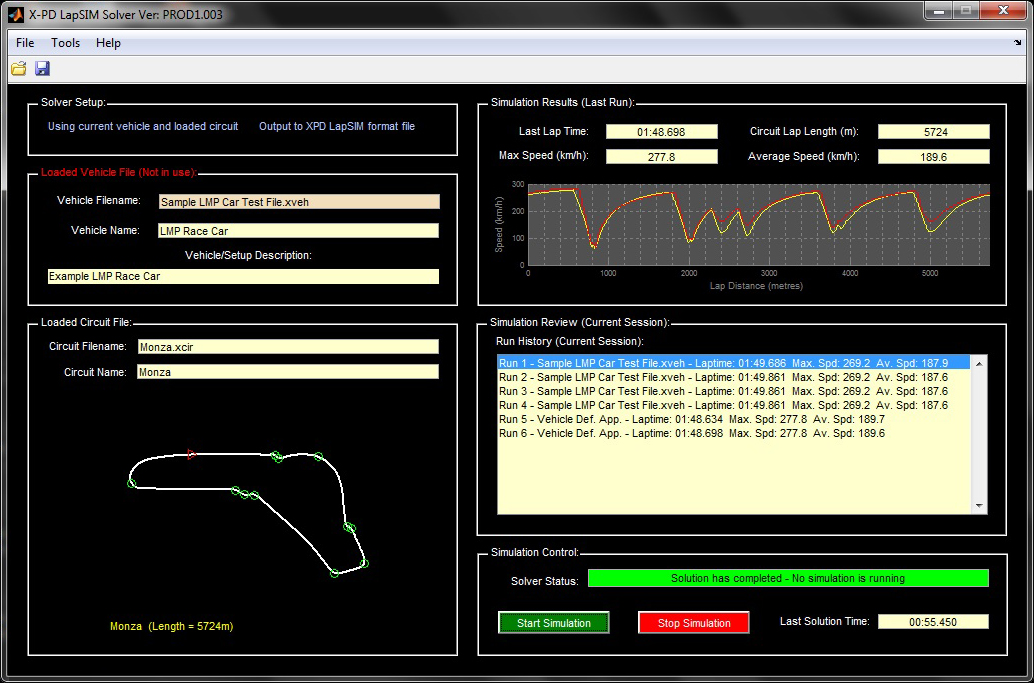Open the Tools menu
This screenshot has height=683, width=1034.
(x=66, y=43)
